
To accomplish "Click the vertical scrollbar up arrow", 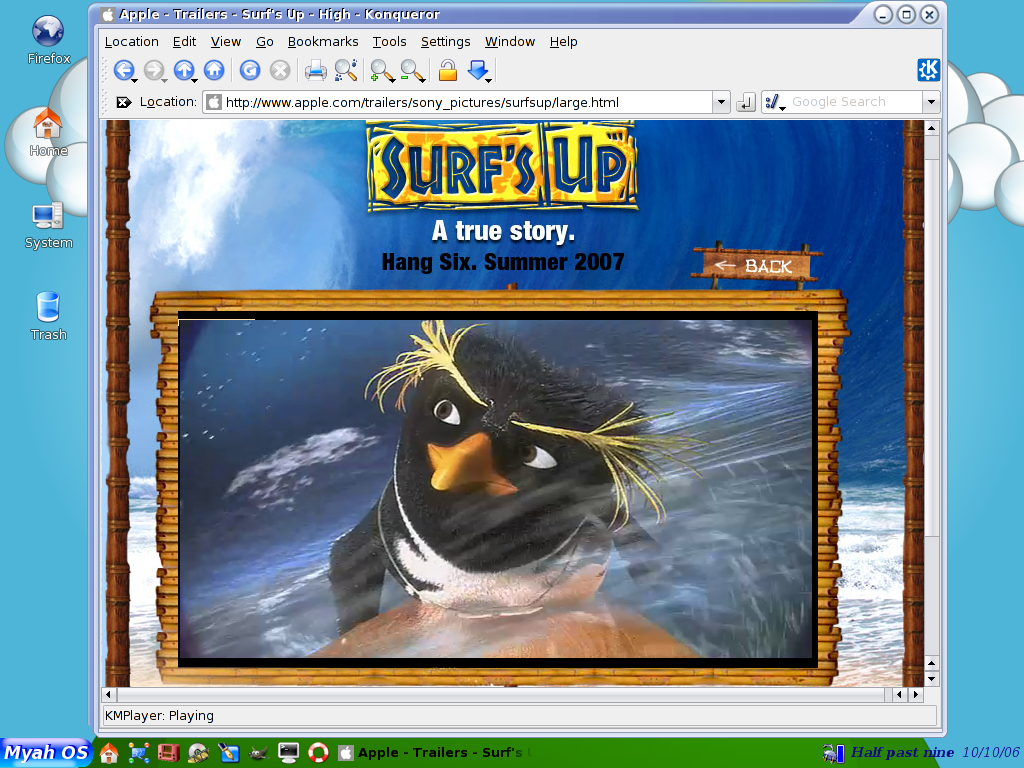I will [932, 128].
